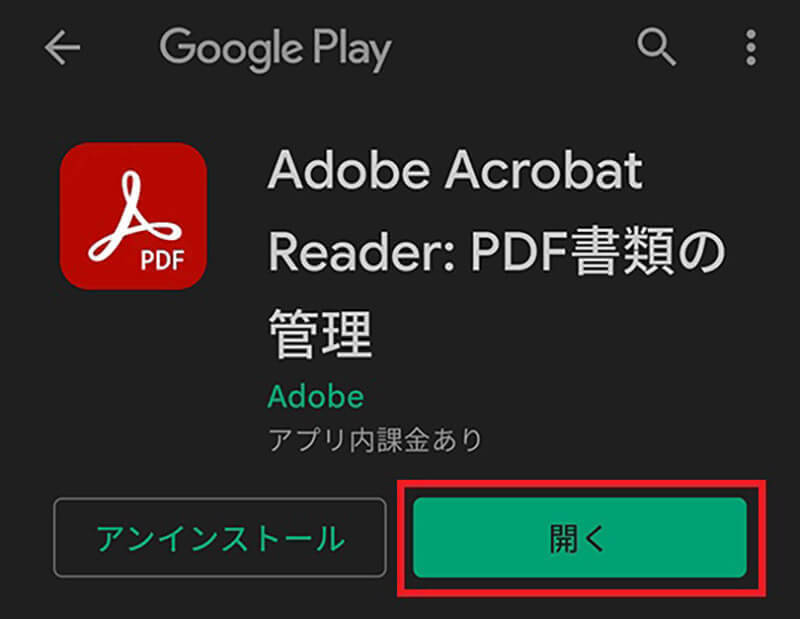Uninstall Acrobat Reader with the outlined button
This screenshot has height=619, width=800.
pyautogui.click(x=220, y=538)
